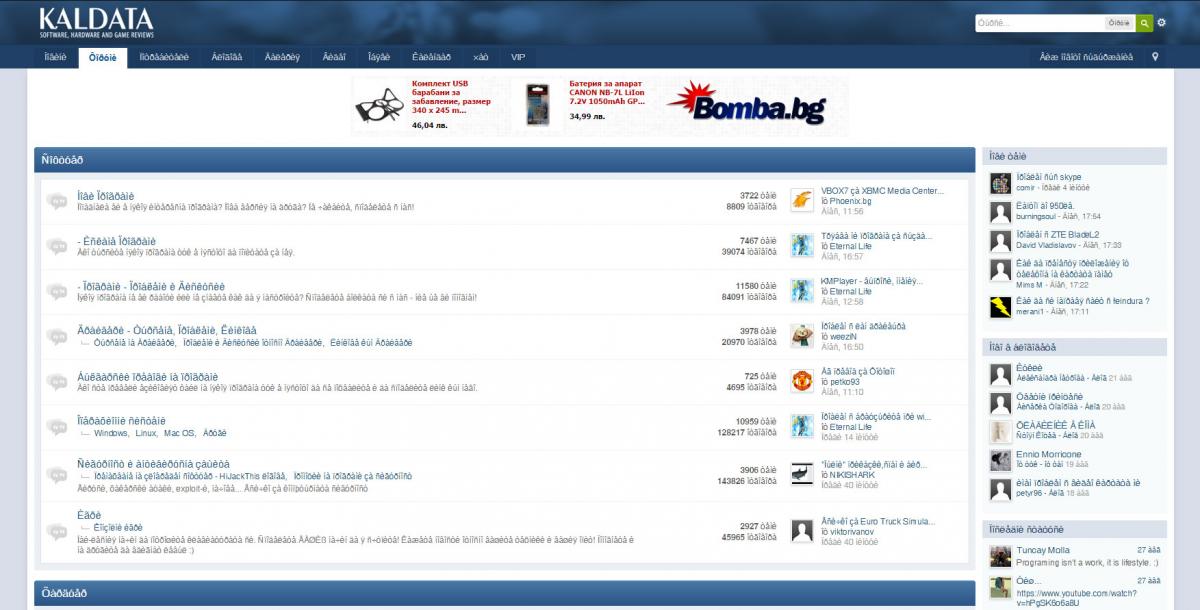This screenshot has width=1200, height=610.
Task: Open the Linux subforum link
Action: click(x=146, y=433)
